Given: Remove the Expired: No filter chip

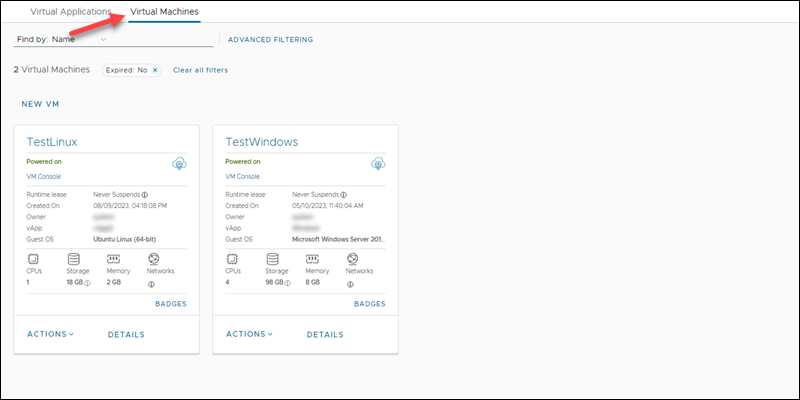Looking at the screenshot, I should (155, 70).
